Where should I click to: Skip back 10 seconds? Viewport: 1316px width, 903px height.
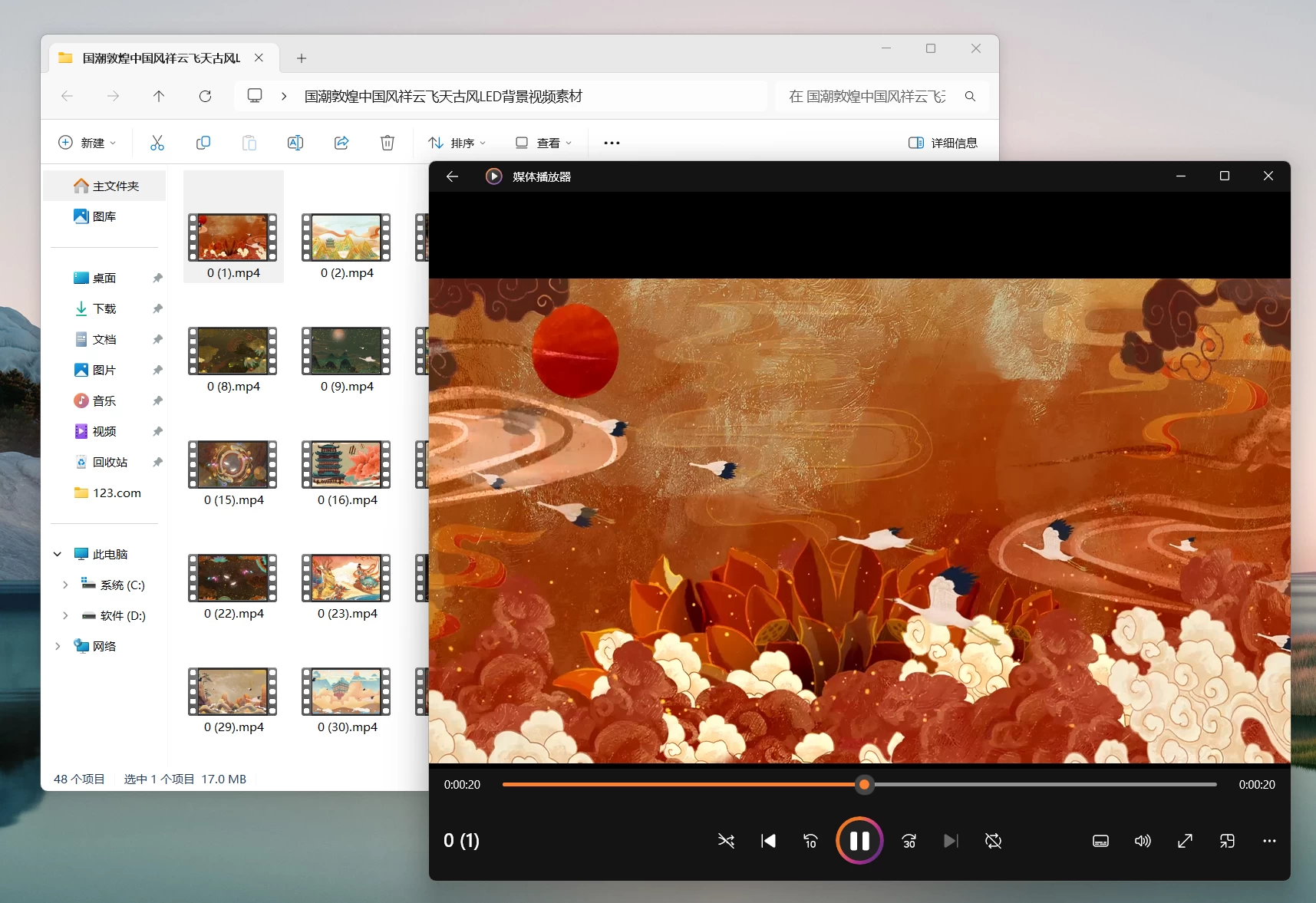pos(810,841)
